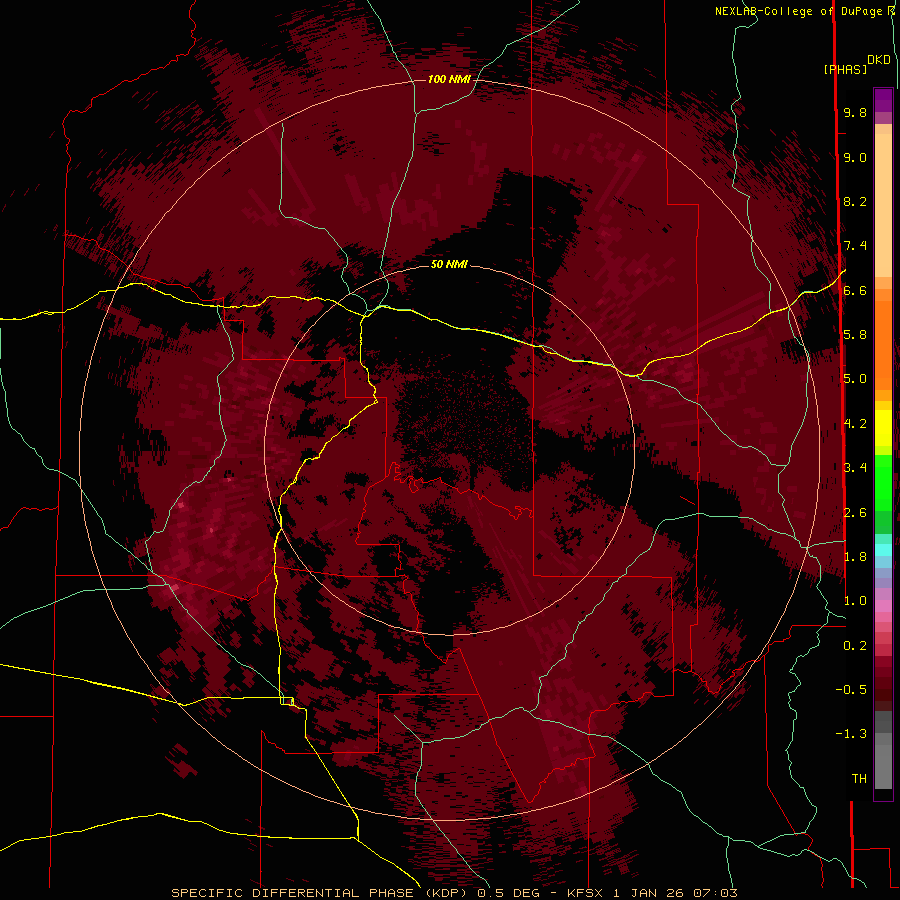This screenshot has width=900, height=900.
Task: Click the 07:03 timestamp in the caption
Action: coord(715,893)
